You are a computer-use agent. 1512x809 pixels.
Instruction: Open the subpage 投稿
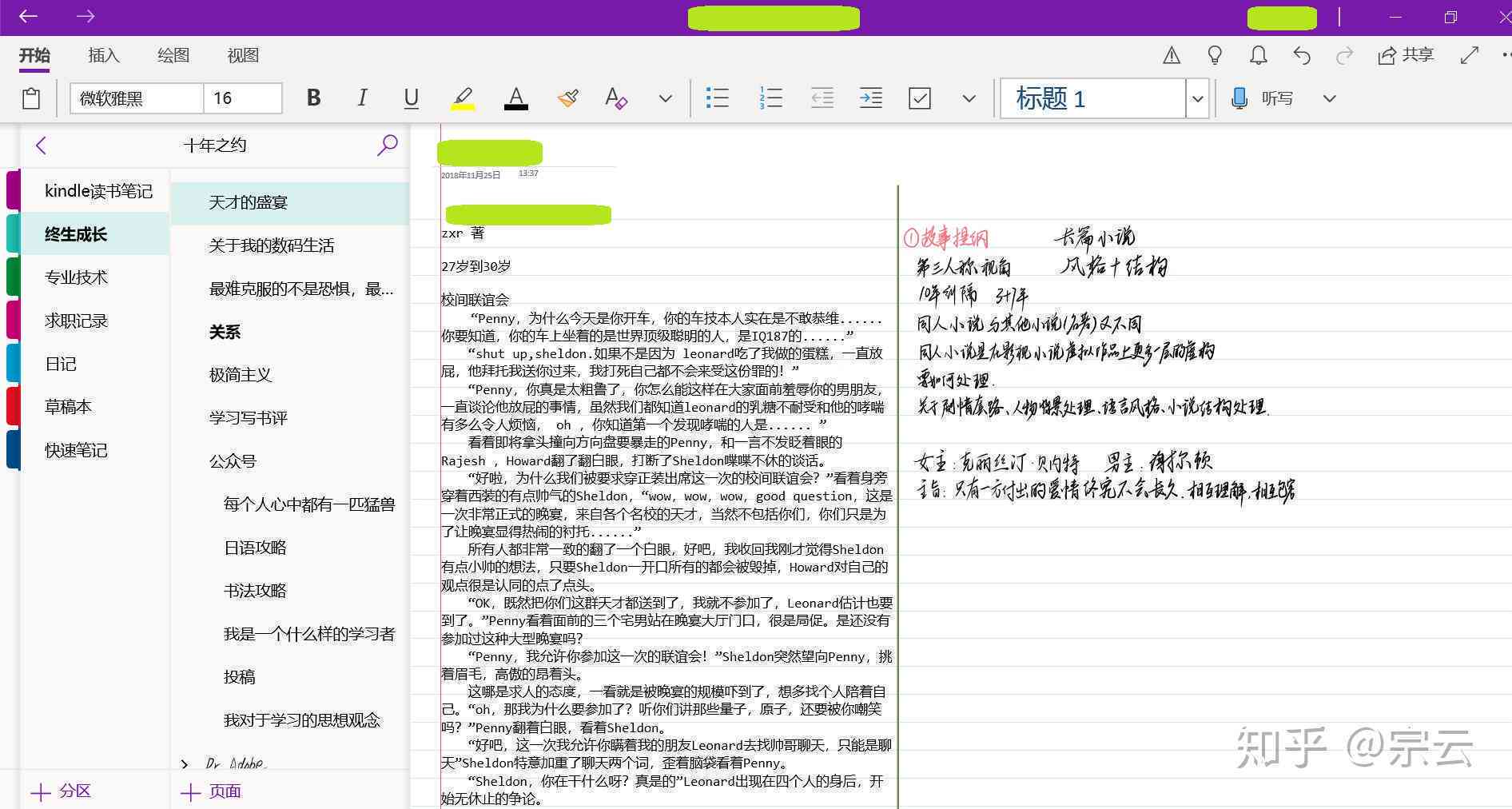click(x=290, y=677)
